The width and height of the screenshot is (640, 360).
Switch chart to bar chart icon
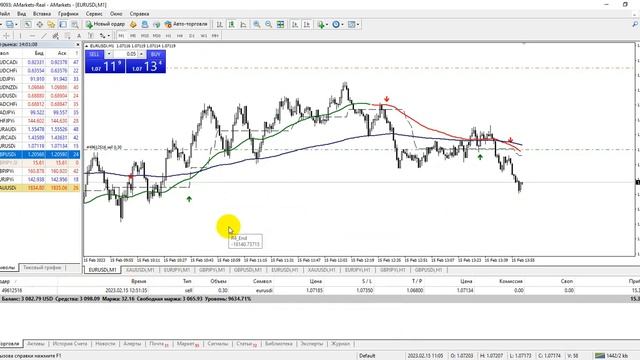(220, 24)
